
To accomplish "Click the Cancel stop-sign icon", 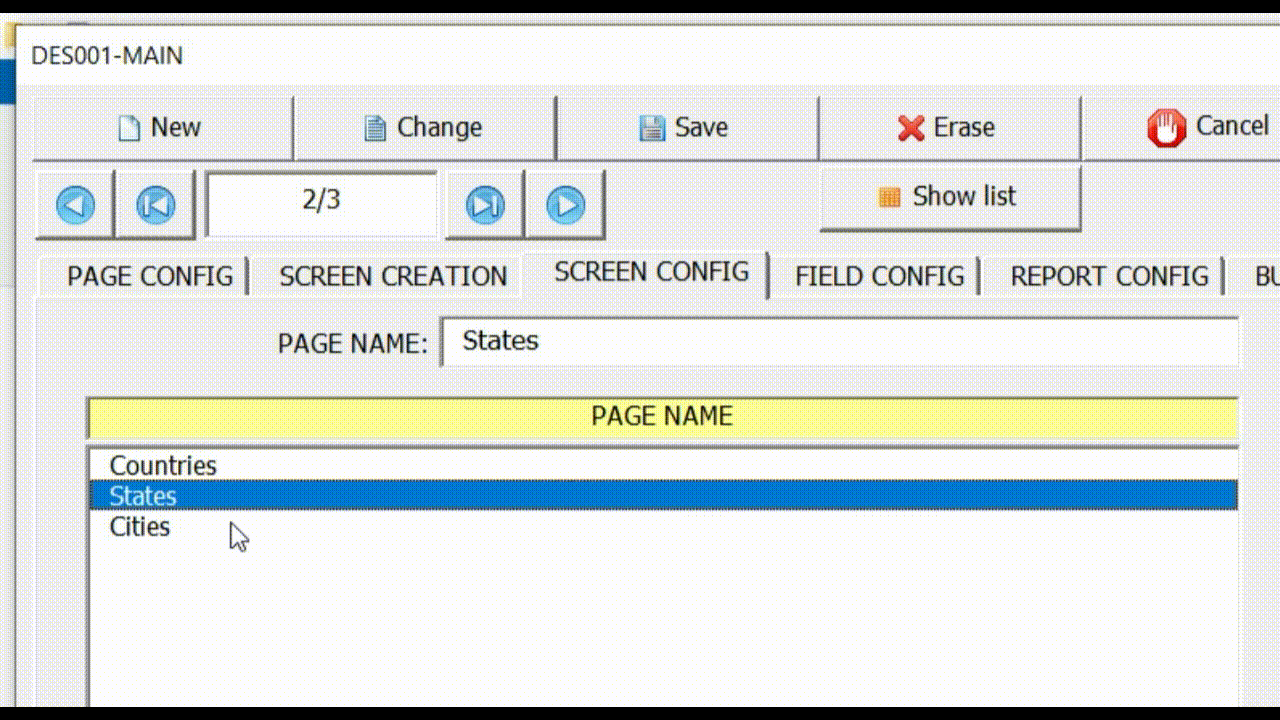I will pyautogui.click(x=1165, y=127).
